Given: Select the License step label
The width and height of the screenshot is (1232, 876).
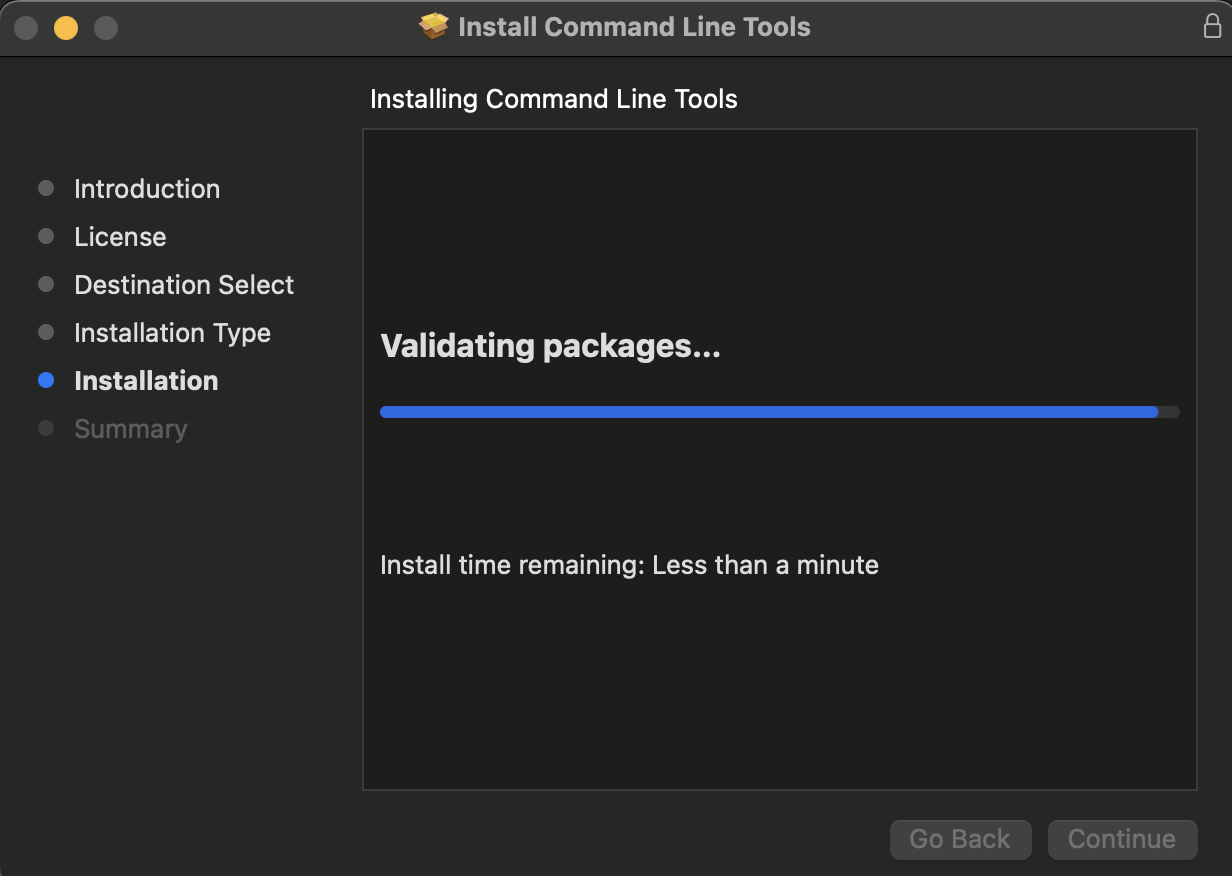Looking at the screenshot, I should click(120, 237).
